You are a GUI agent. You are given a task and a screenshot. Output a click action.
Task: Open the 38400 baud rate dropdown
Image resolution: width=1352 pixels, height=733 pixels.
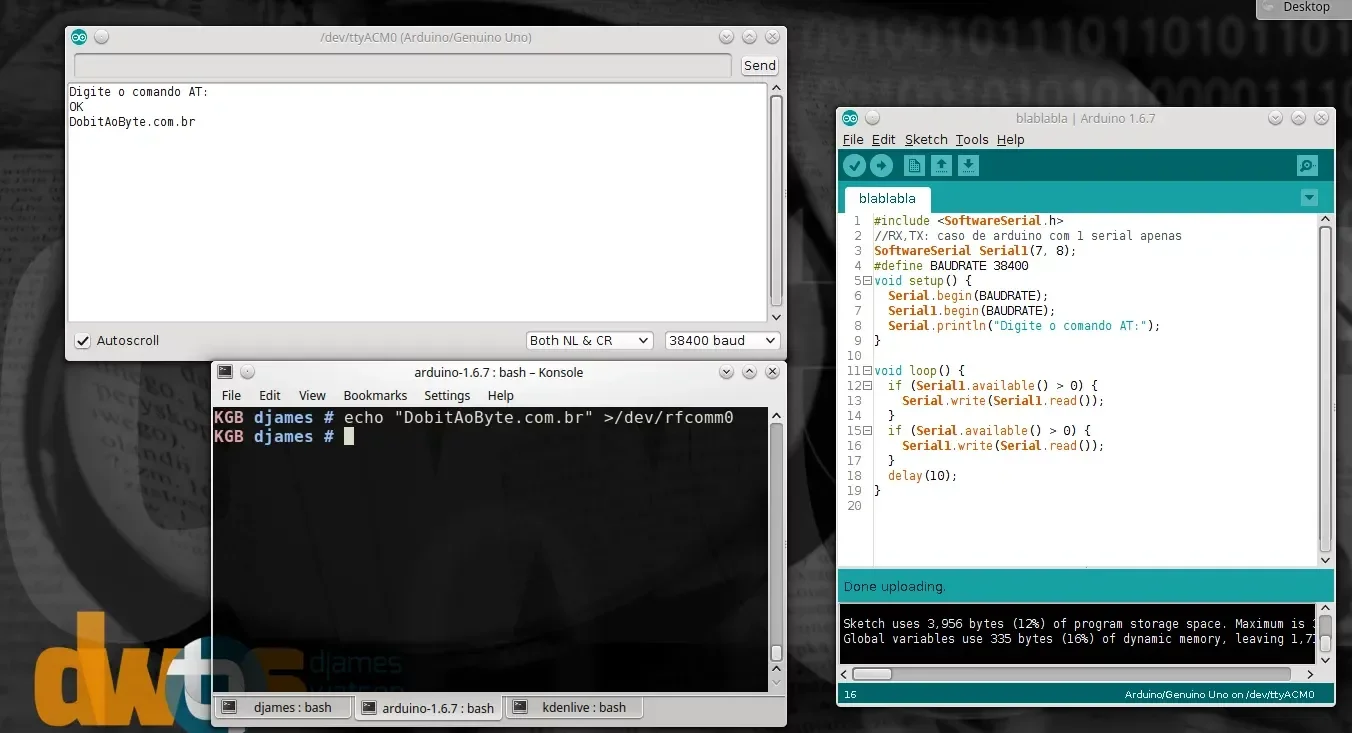pyautogui.click(x=722, y=341)
